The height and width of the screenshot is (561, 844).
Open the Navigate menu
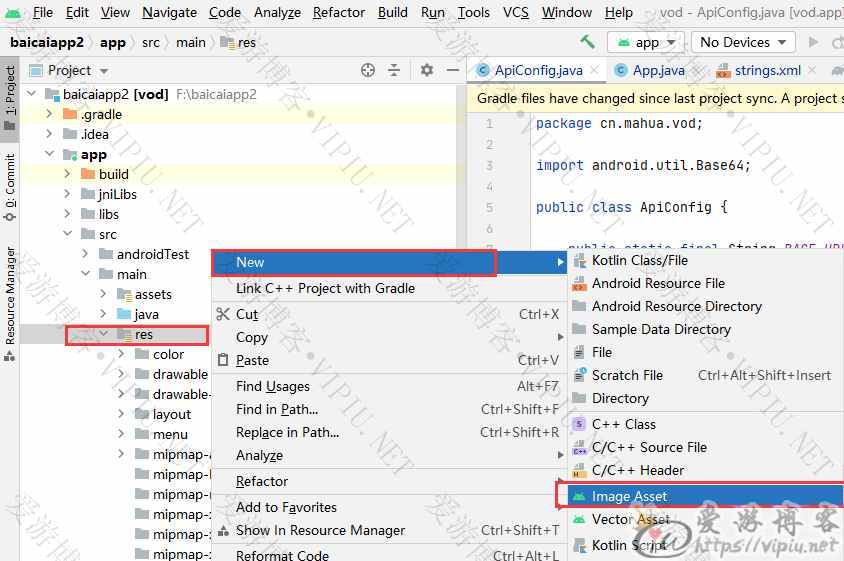(169, 12)
